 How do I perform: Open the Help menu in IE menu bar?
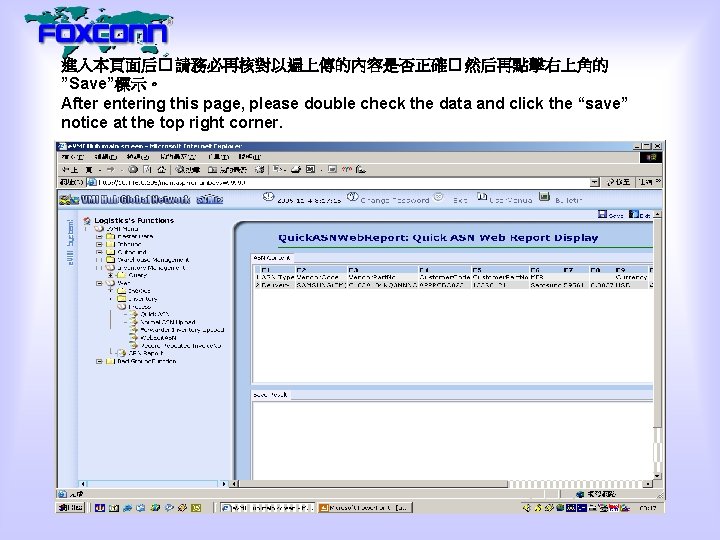pos(250,157)
